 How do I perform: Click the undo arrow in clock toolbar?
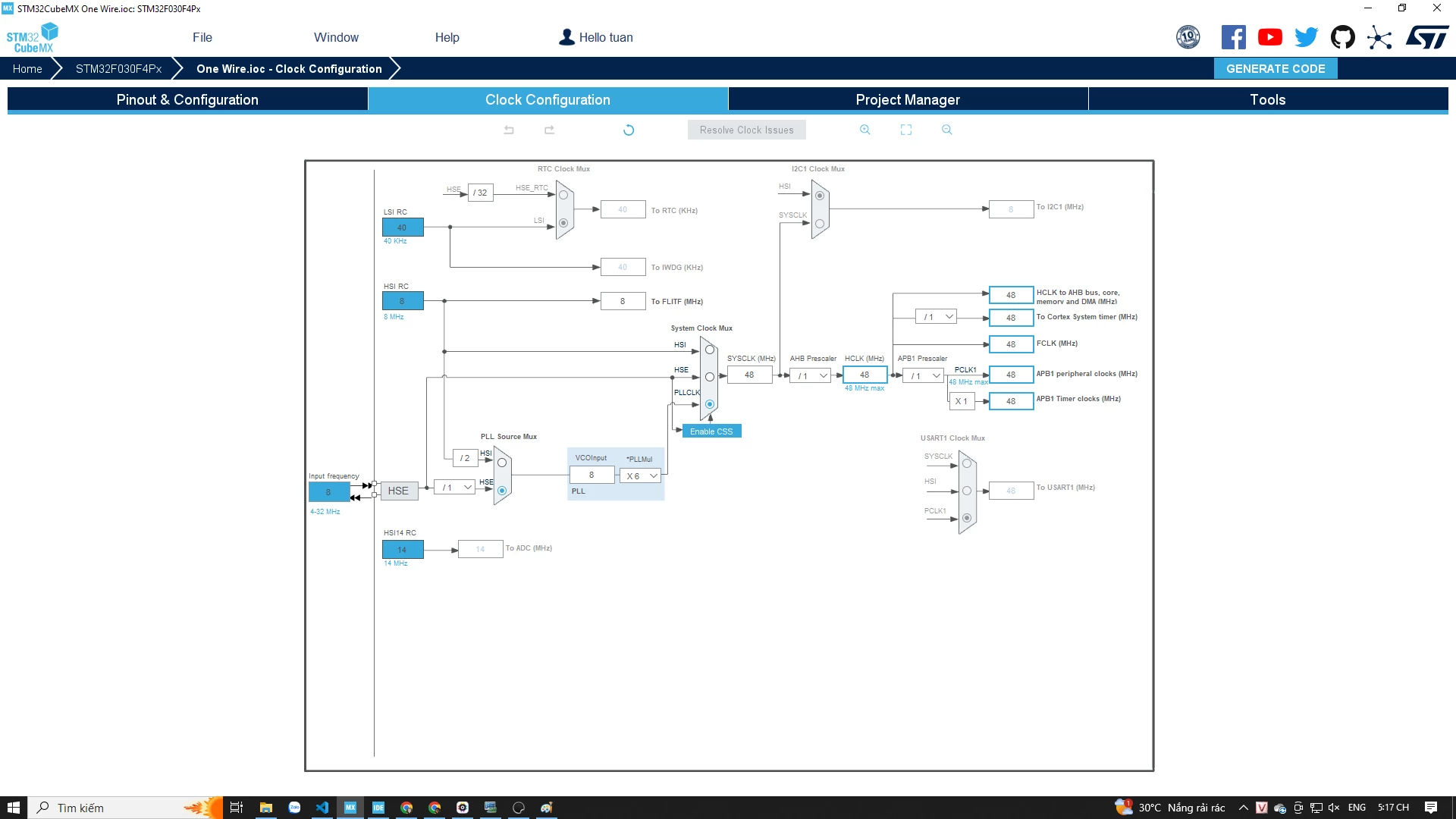pyautogui.click(x=509, y=130)
